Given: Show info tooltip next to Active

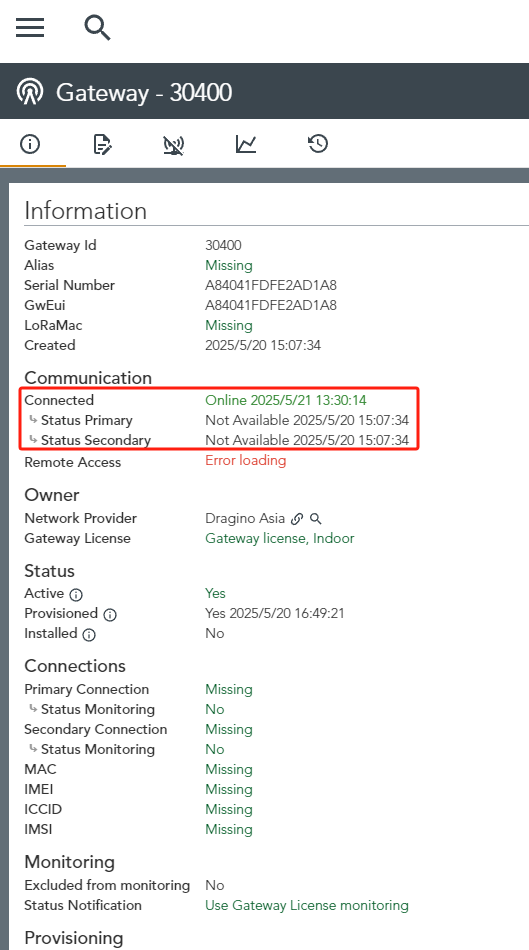Looking at the screenshot, I should [76, 594].
